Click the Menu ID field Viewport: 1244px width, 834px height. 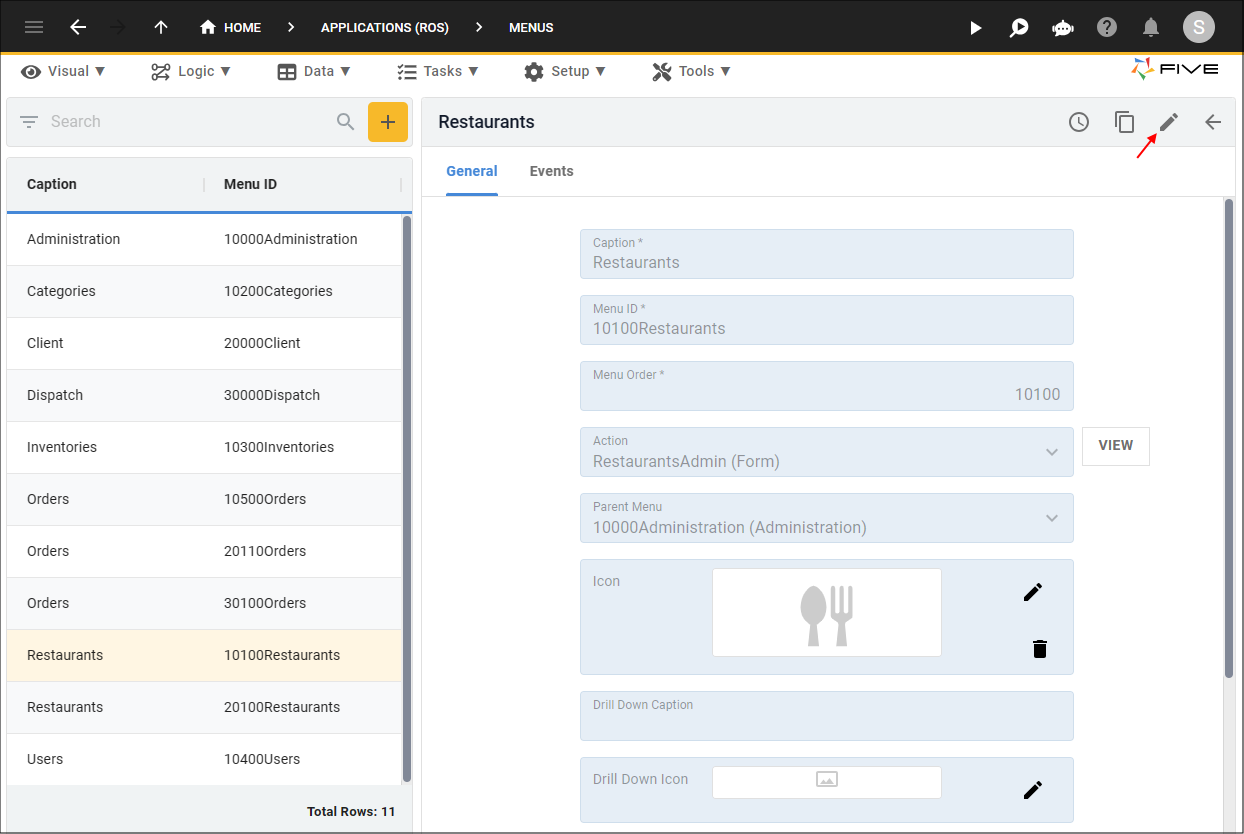click(827, 320)
